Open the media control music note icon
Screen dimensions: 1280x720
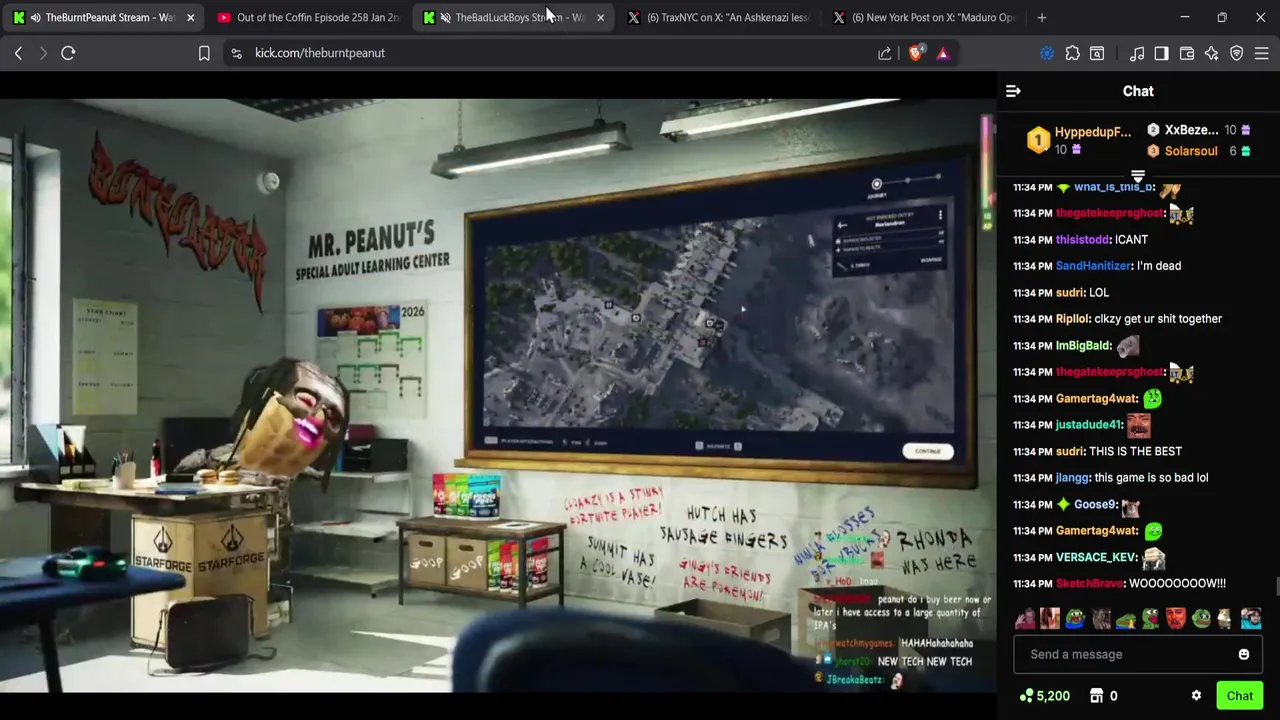click(x=1137, y=53)
